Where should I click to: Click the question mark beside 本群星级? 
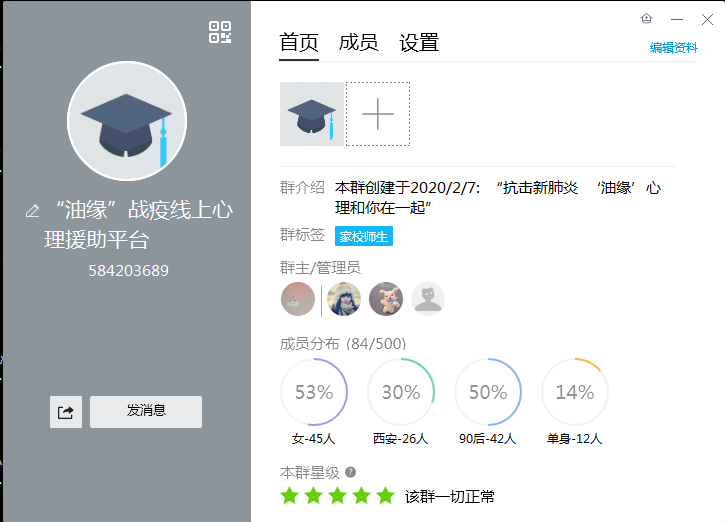[x=350, y=472]
